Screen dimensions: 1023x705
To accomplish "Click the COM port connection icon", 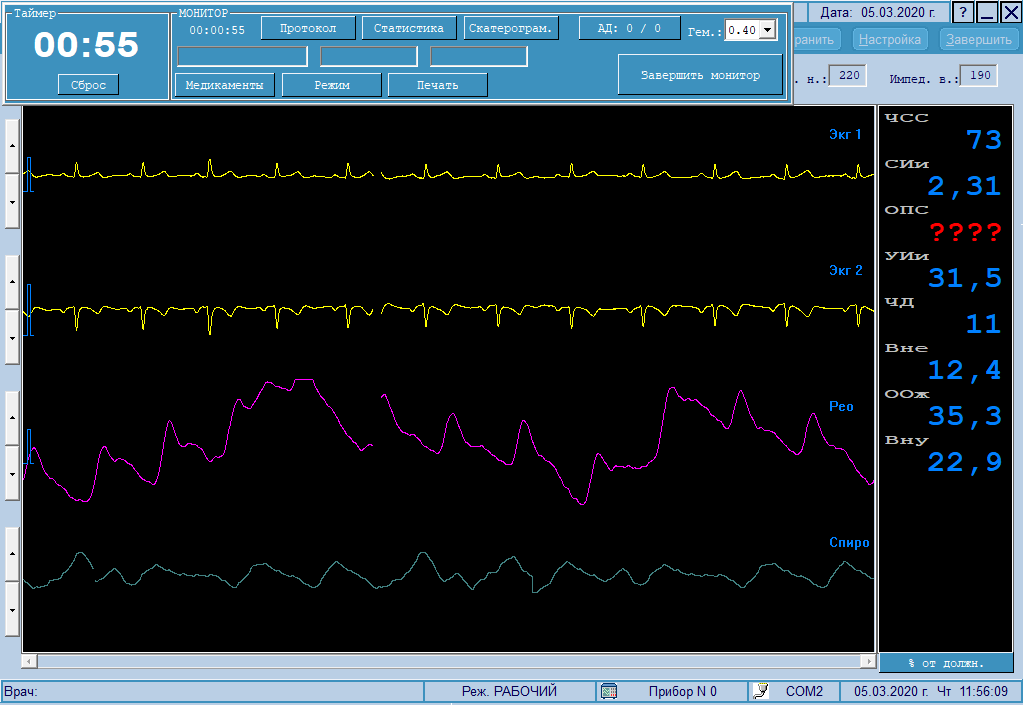I will tap(761, 691).
